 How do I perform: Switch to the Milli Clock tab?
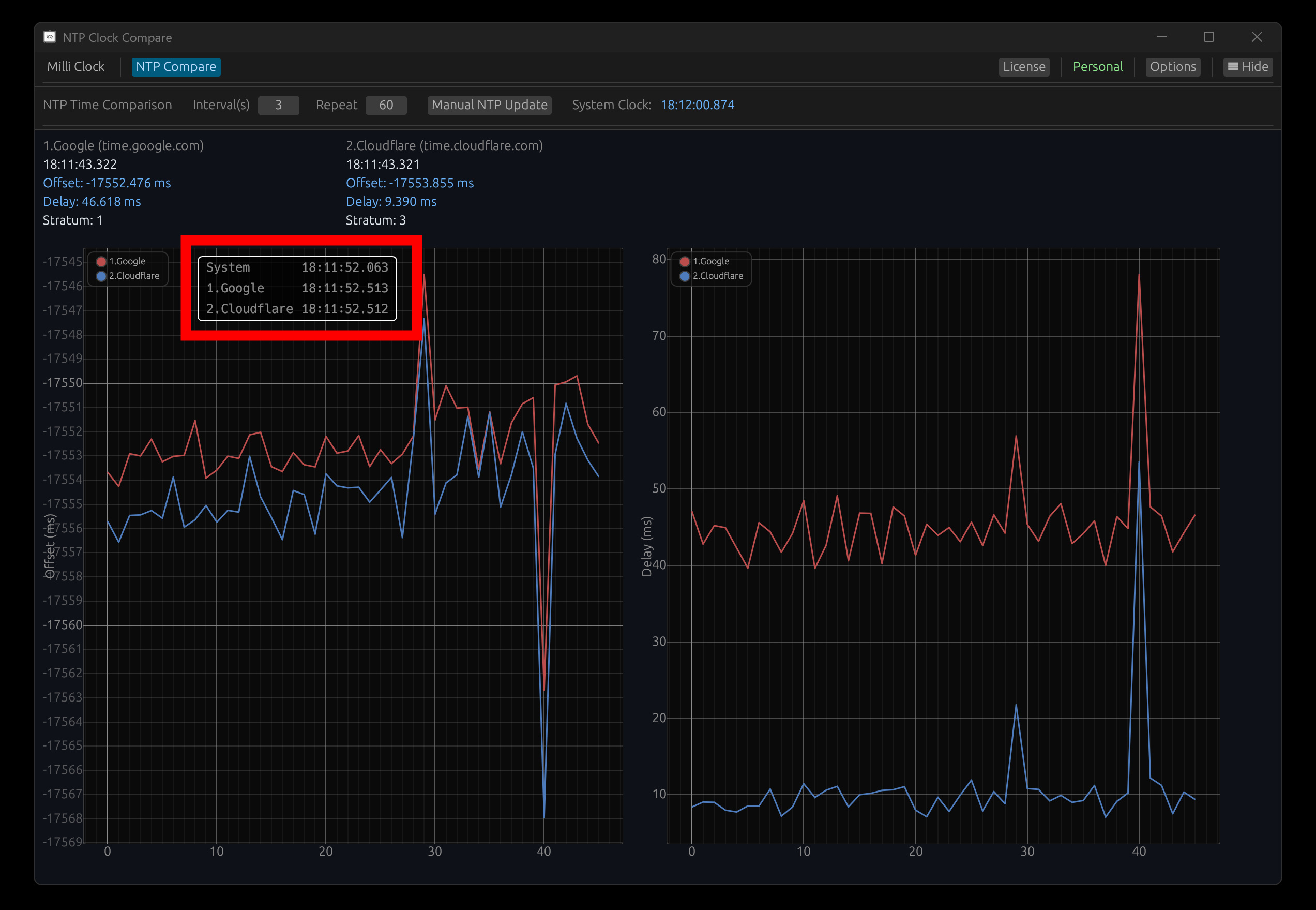[76, 67]
